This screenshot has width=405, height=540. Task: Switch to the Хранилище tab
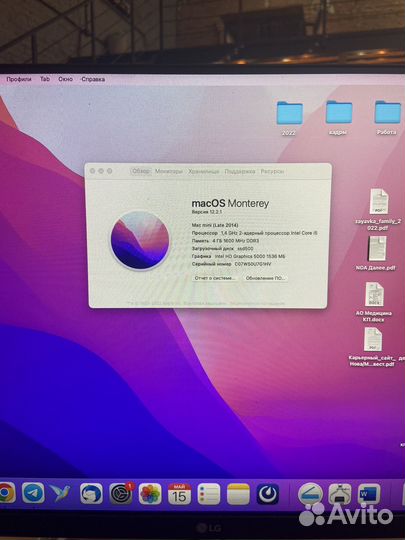click(204, 171)
